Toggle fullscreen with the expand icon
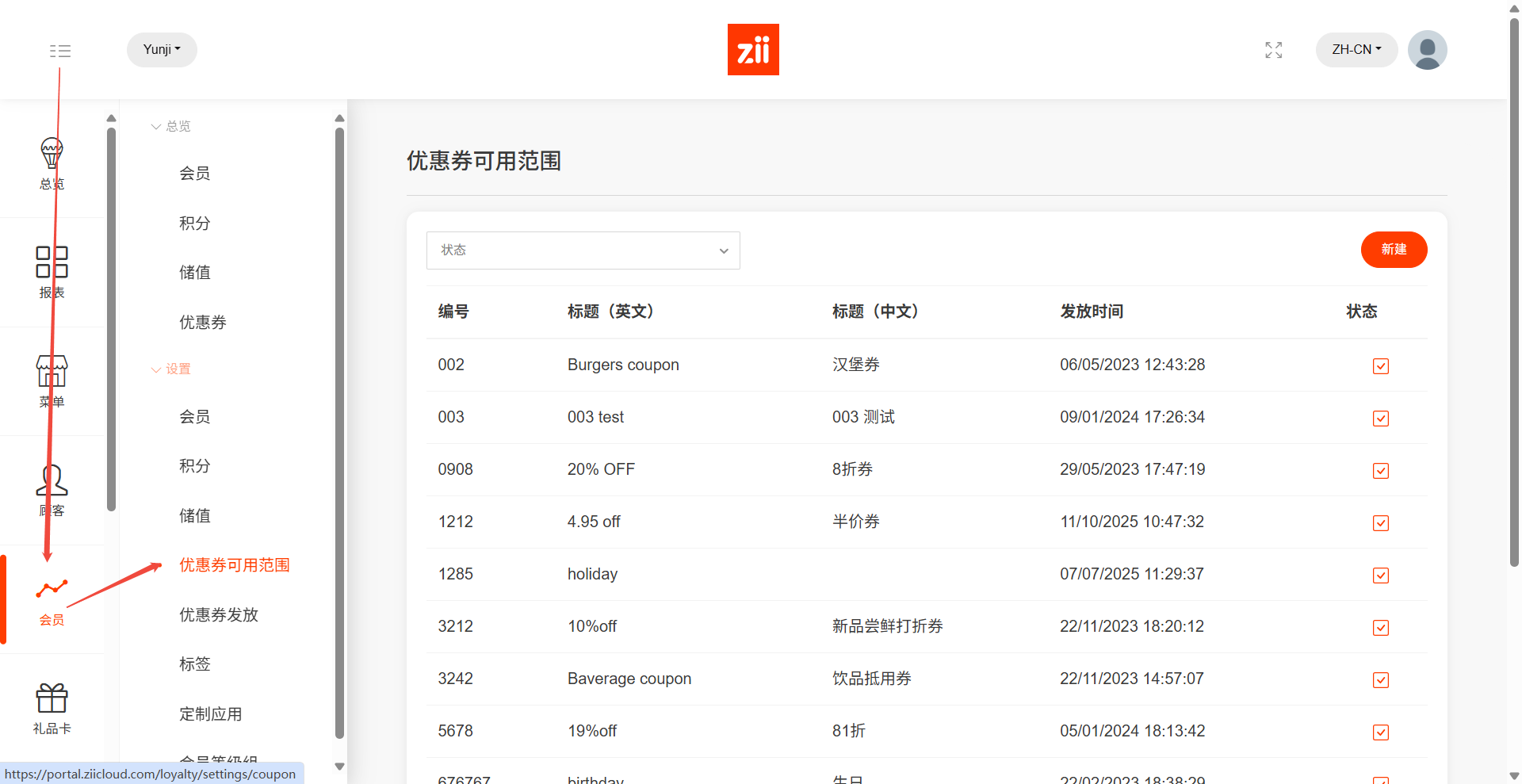This screenshot has height=784, width=1522. [1273, 50]
